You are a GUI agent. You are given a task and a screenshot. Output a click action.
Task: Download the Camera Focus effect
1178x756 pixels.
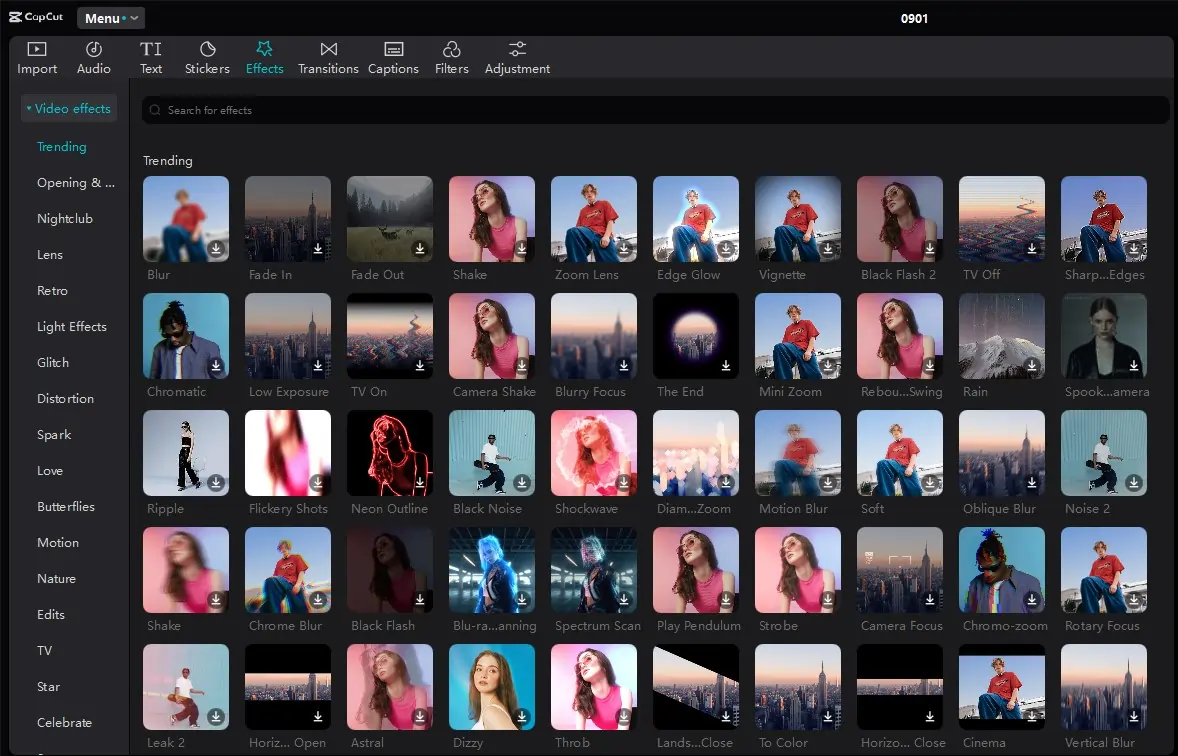coord(930,600)
